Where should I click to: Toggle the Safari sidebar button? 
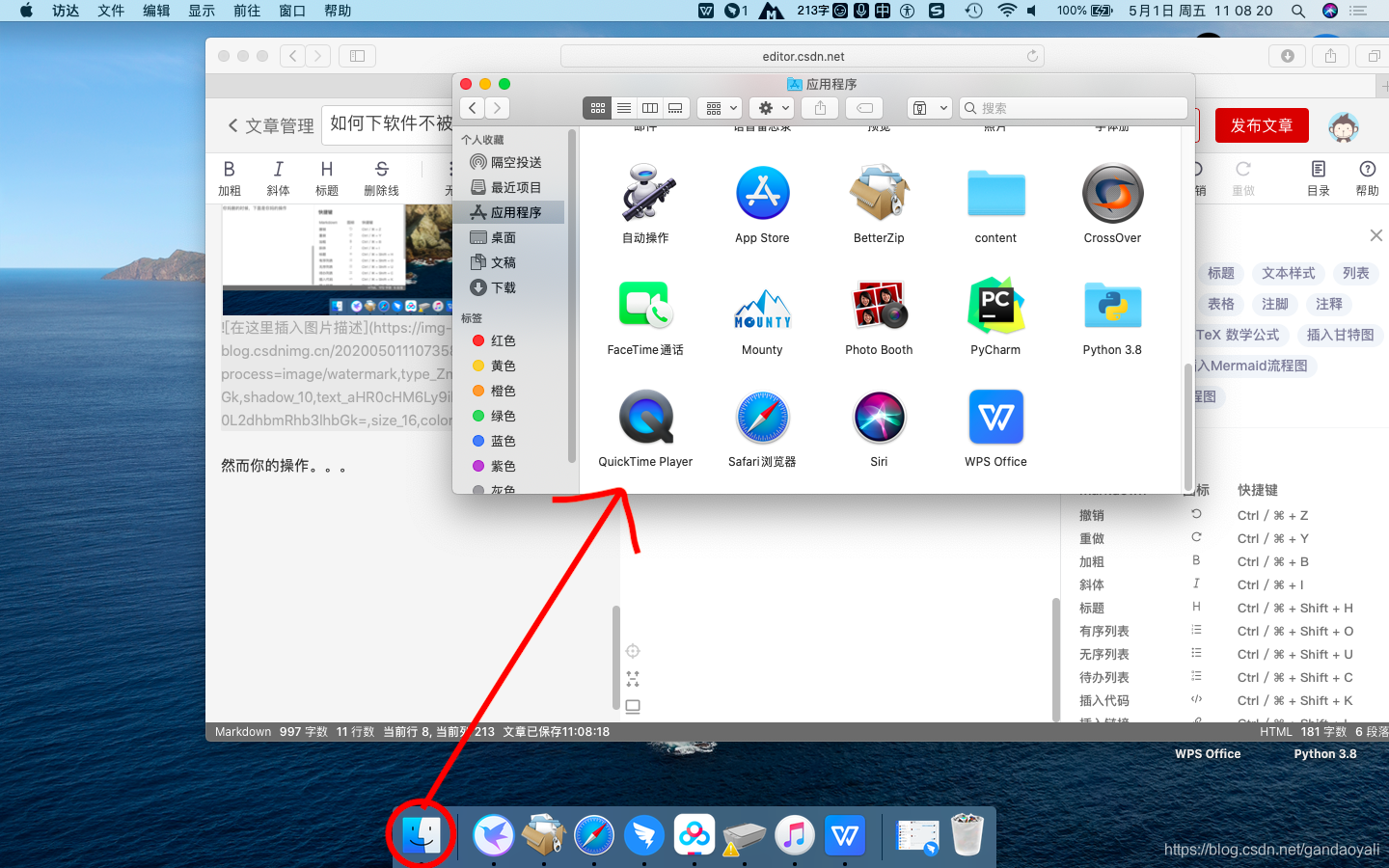(357, 56)
